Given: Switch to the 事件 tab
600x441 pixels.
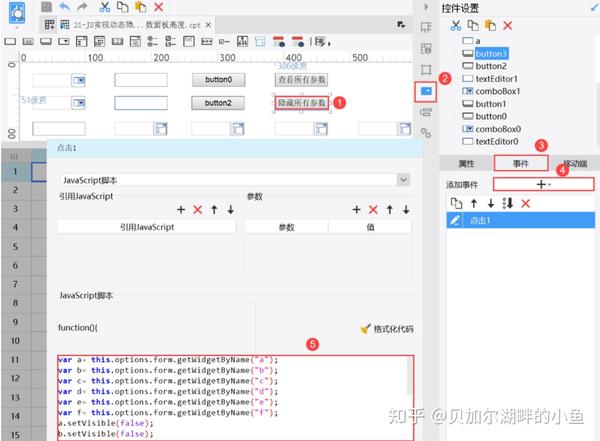Looking at the screenshot, I should (520, 163).
